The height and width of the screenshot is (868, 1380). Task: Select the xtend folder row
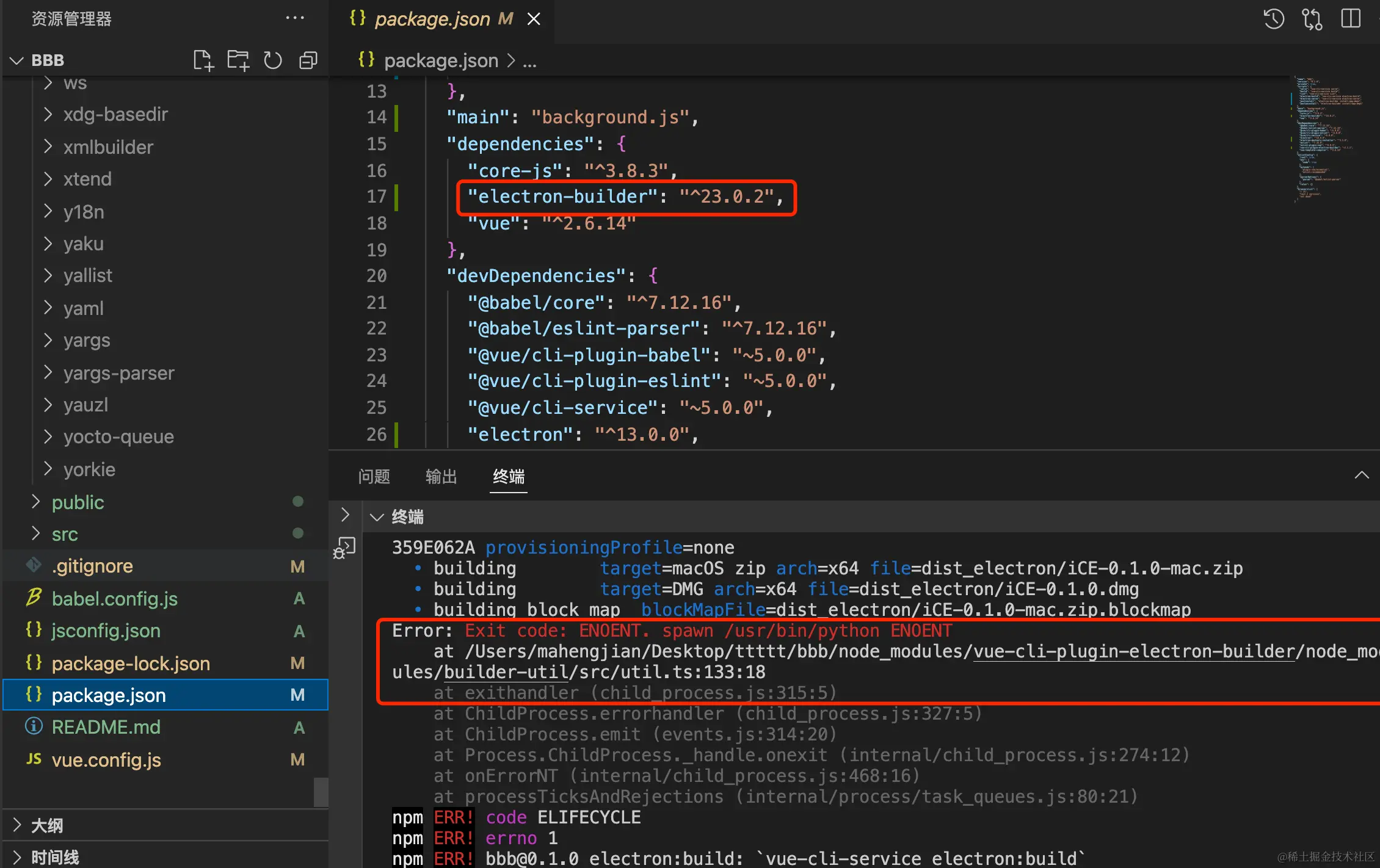[x=165, y=179]
